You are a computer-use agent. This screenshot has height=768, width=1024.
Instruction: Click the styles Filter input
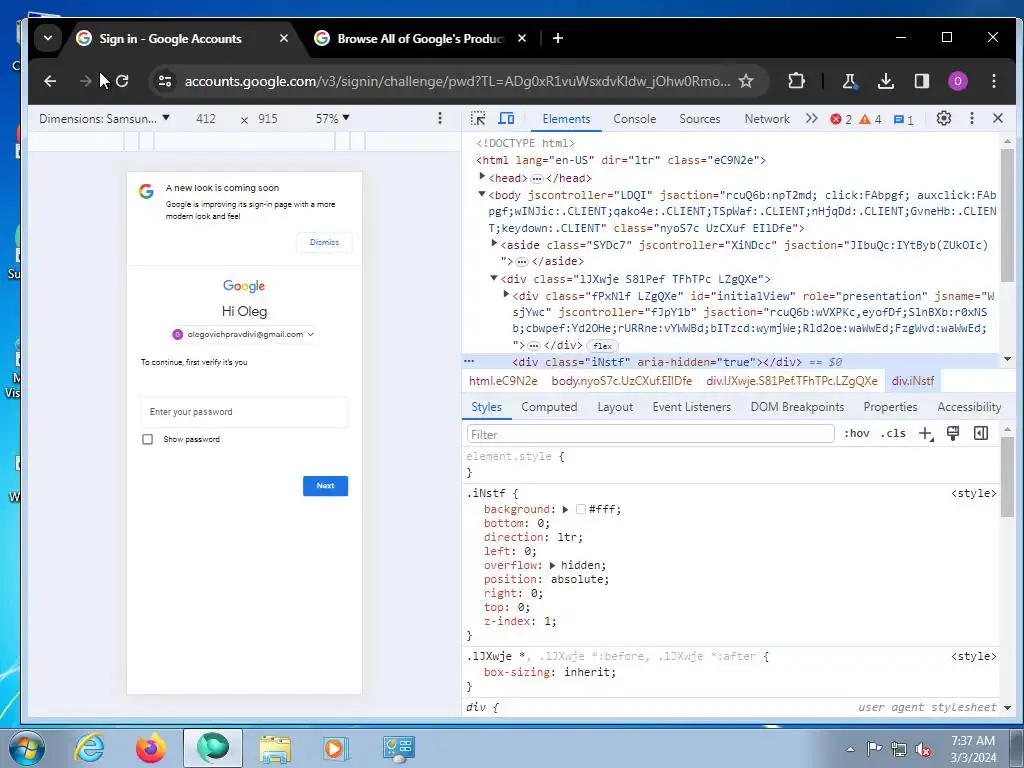(x=650, y=434)
